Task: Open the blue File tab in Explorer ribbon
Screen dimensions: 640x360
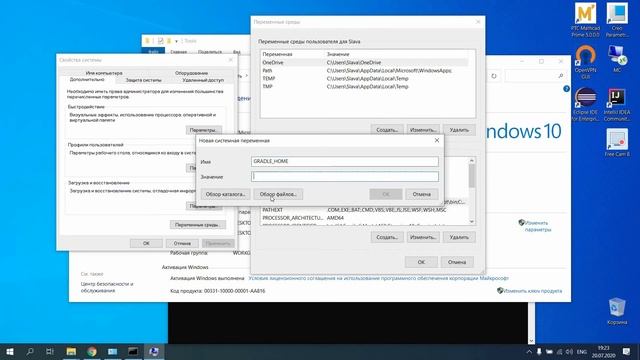Action: [x=153, y=52]
